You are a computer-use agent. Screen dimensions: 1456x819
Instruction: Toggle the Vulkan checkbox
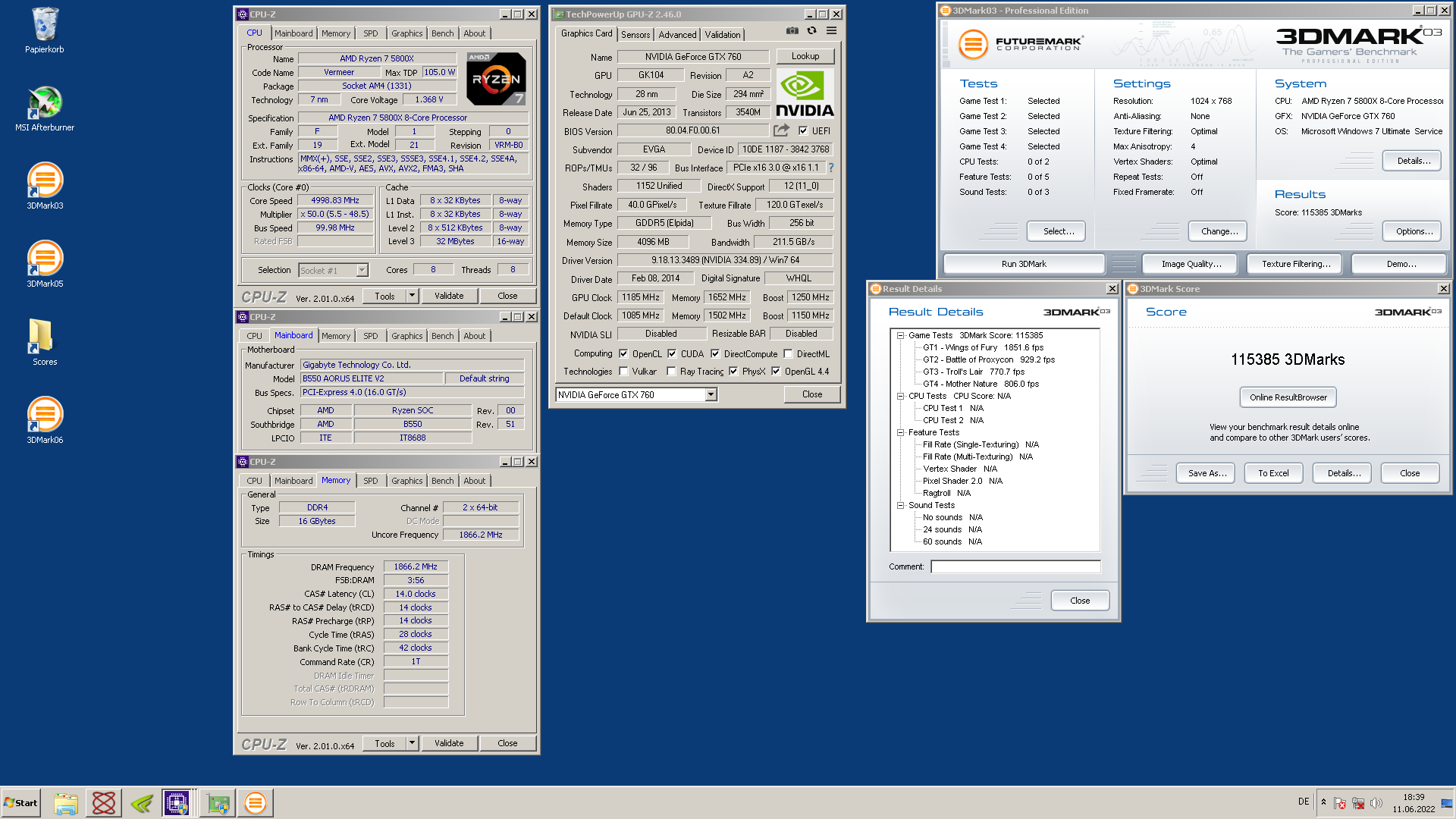(623, 372)
